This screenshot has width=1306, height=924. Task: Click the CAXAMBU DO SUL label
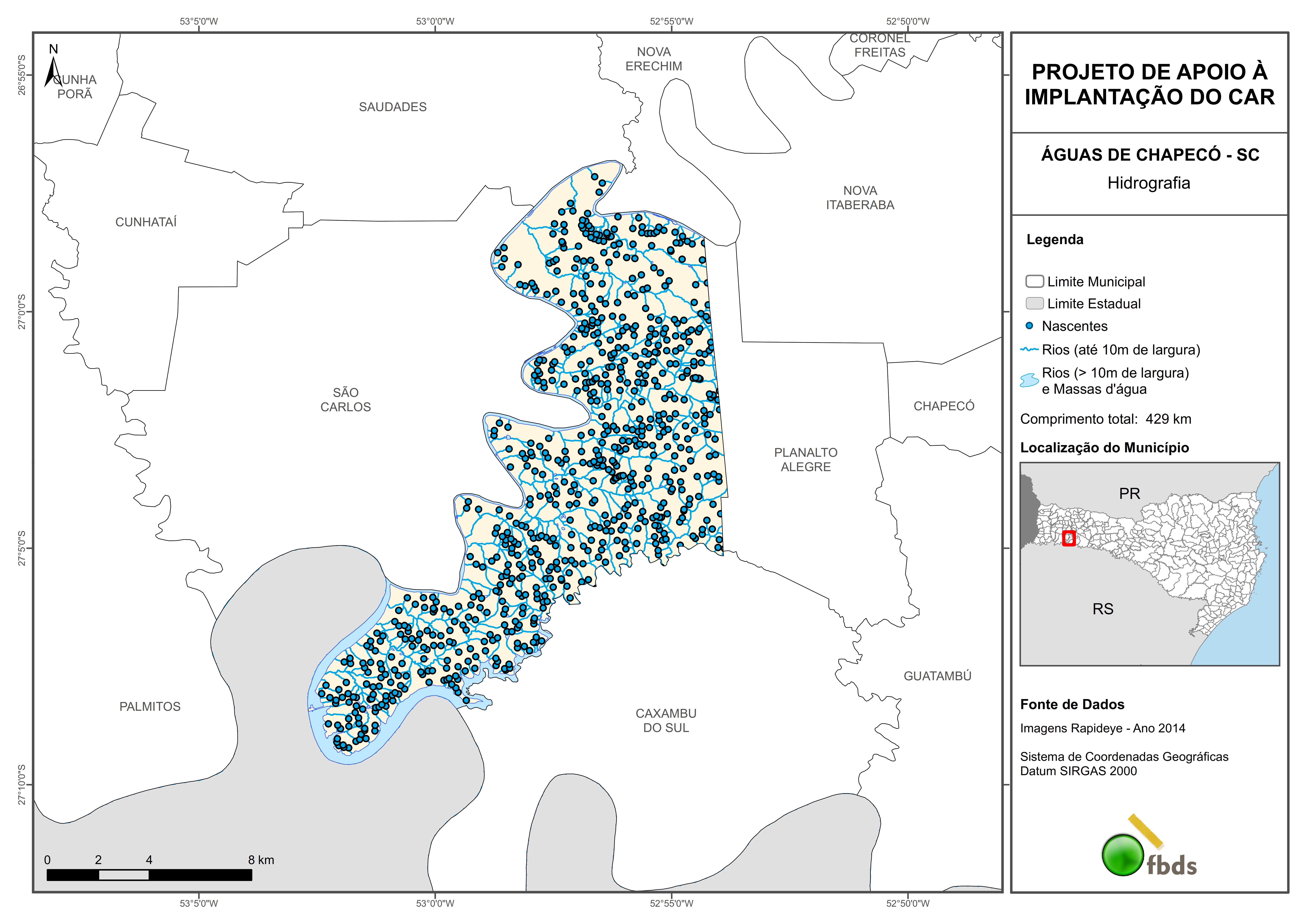click(666, 720)
